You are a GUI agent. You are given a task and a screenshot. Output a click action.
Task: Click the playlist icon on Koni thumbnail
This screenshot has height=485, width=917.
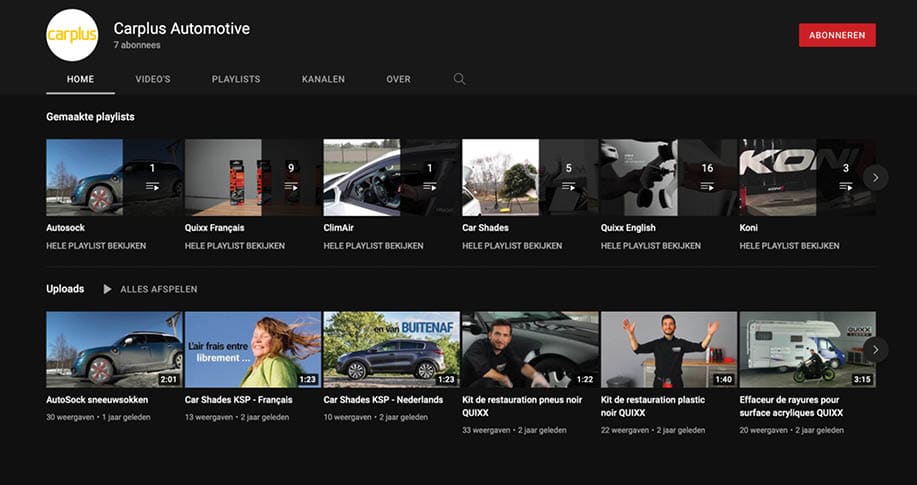(x=845, y=187)
